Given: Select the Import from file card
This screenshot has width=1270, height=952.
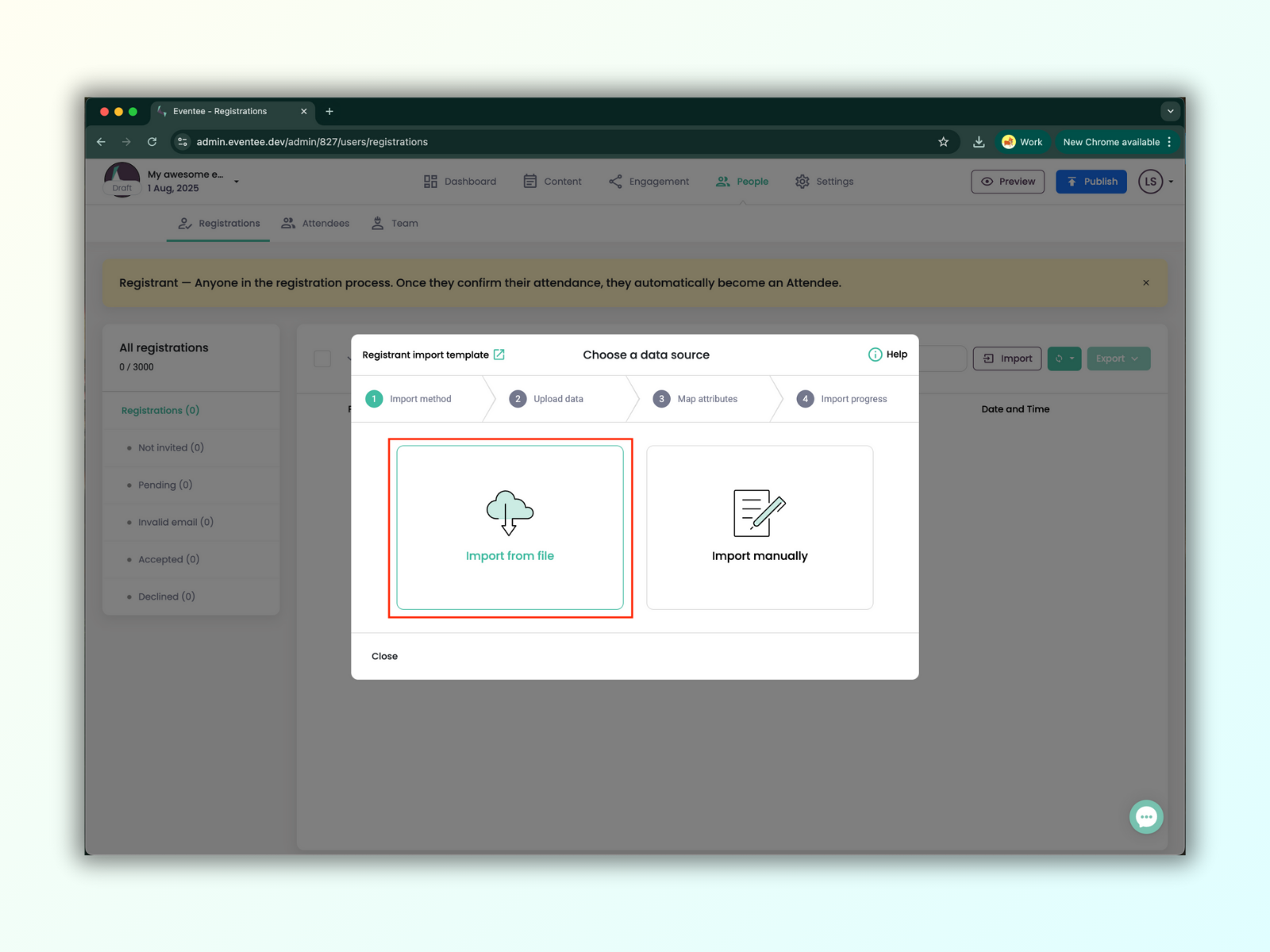Looking at the screenshot, I should [x=510, y=528].
